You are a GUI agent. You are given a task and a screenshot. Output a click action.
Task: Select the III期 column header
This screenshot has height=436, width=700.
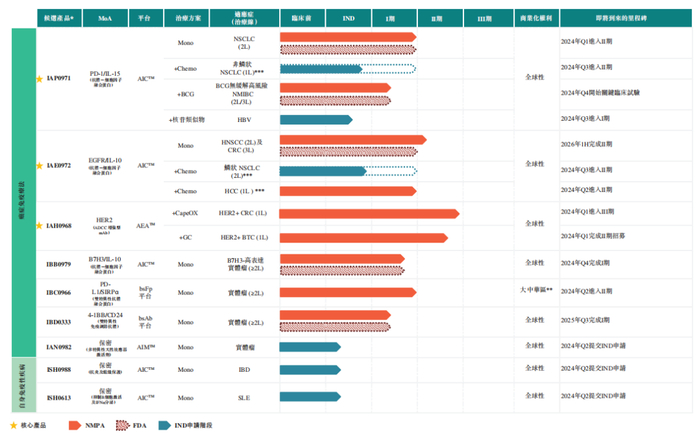(x=488, y=18)
